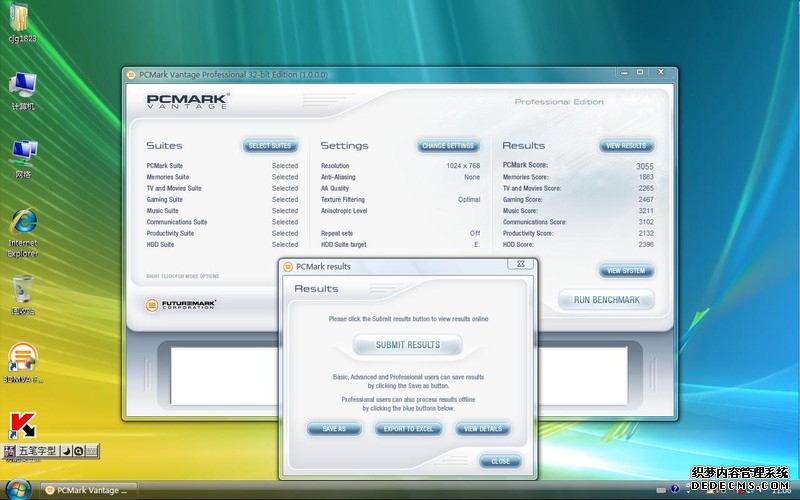Click the 'TV and Movies Suite' row
Screen dimensions: 800x500
point(222,188)
